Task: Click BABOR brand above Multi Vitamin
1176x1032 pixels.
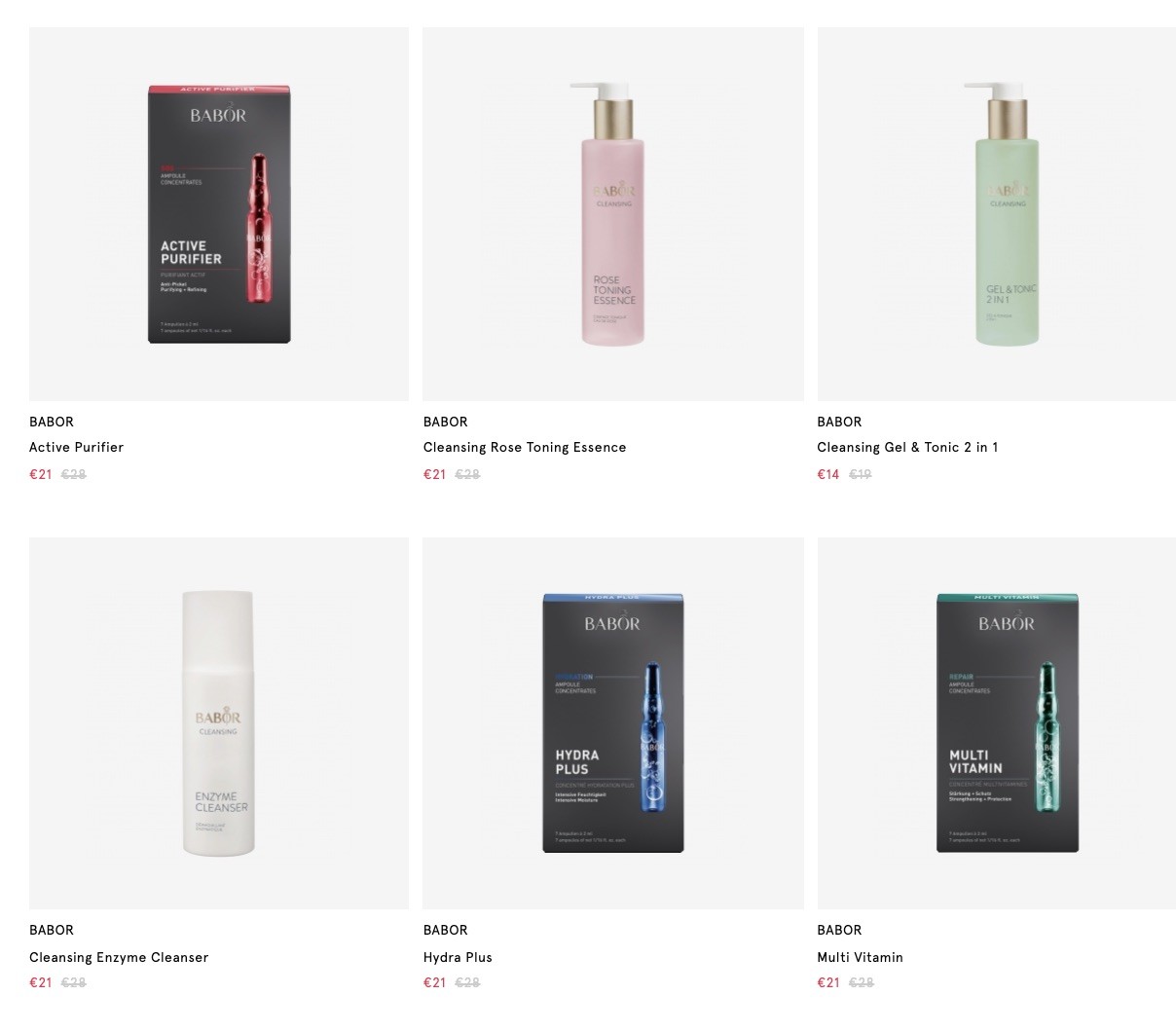Action: coord(839,930)
